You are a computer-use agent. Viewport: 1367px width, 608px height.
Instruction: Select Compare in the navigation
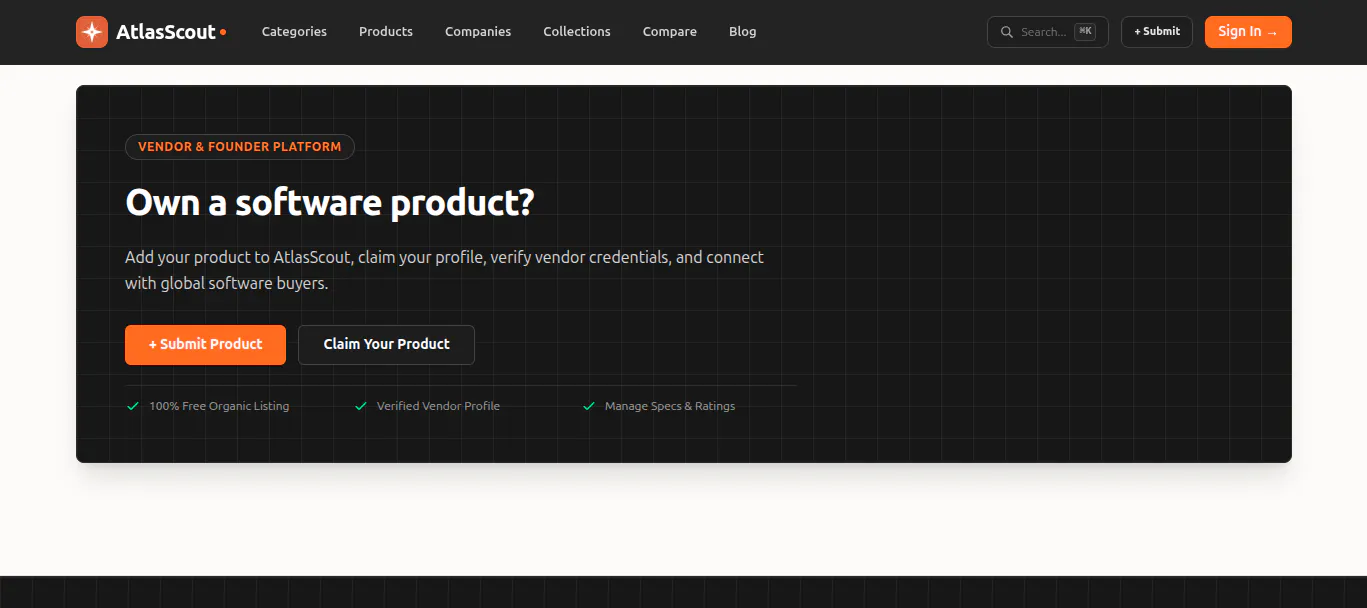tap(670, 32)
